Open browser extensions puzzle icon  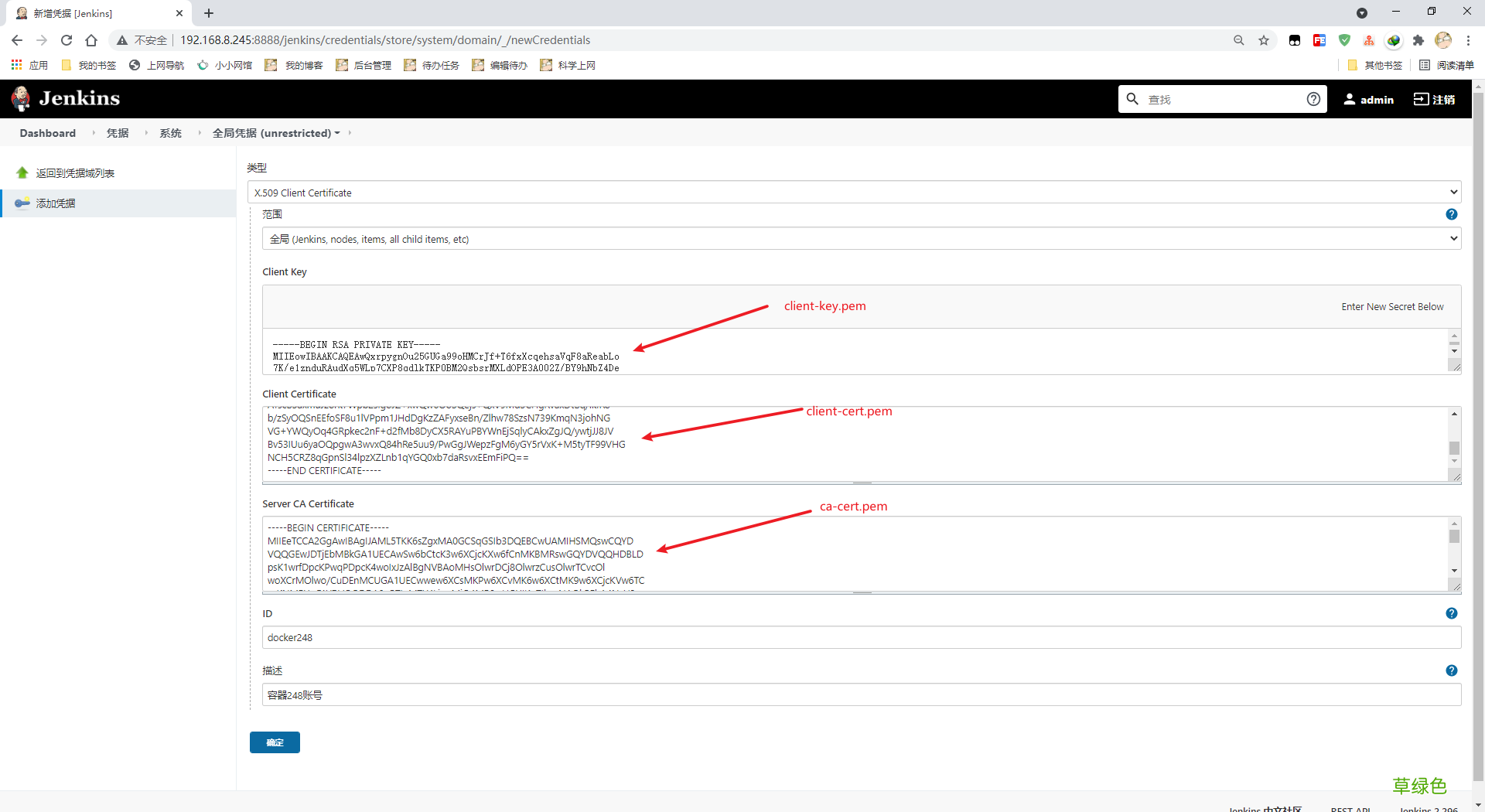pyautogui.click(x=1418, y=40)
